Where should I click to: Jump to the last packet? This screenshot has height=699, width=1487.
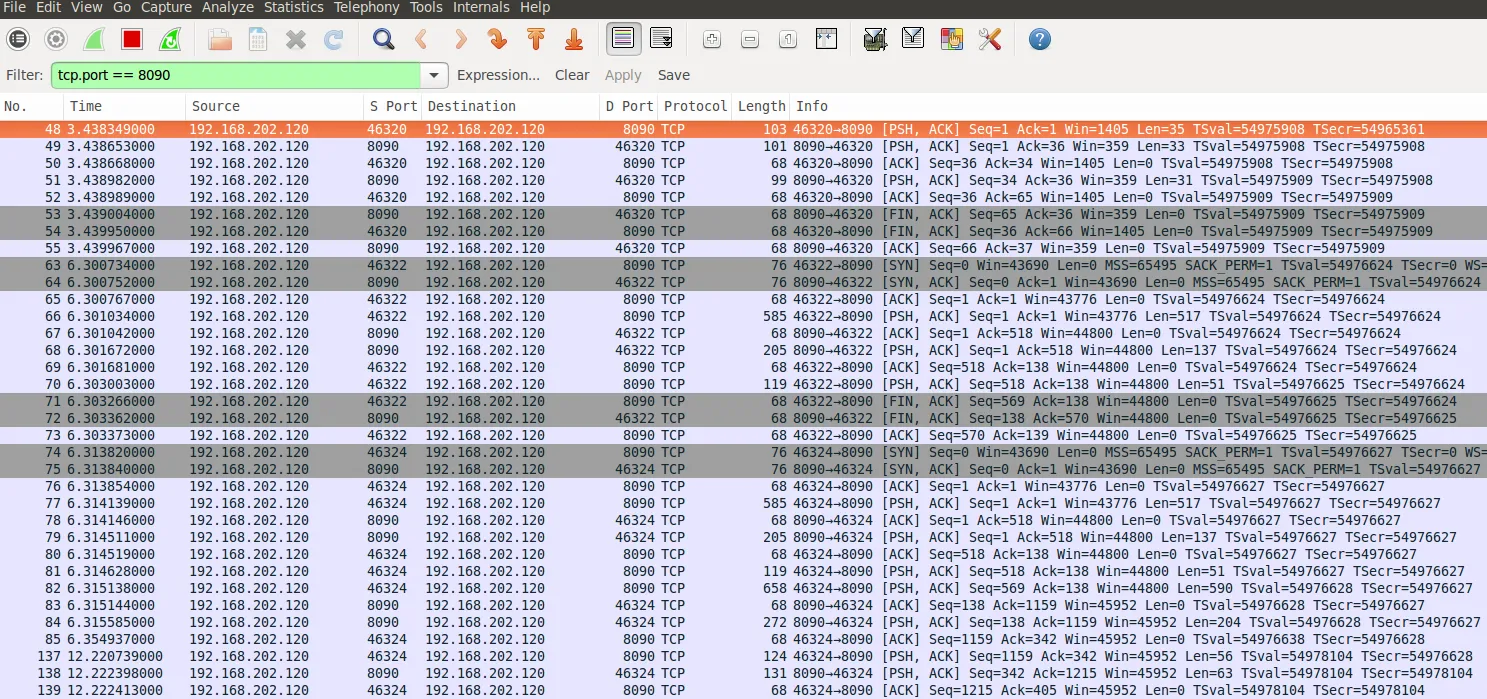point(573,40)
